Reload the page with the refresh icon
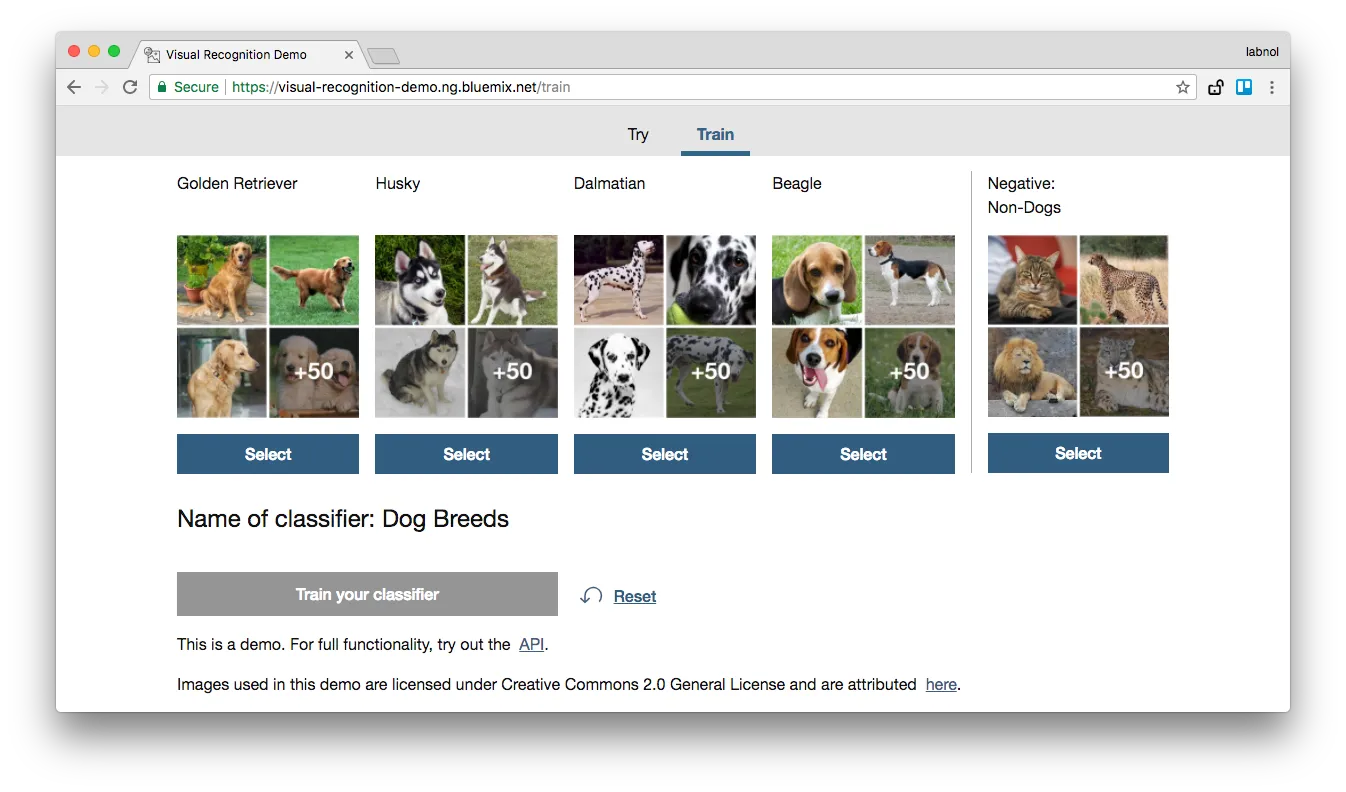The width and height of the screenshot is (1346, 792). coord(131,87)
